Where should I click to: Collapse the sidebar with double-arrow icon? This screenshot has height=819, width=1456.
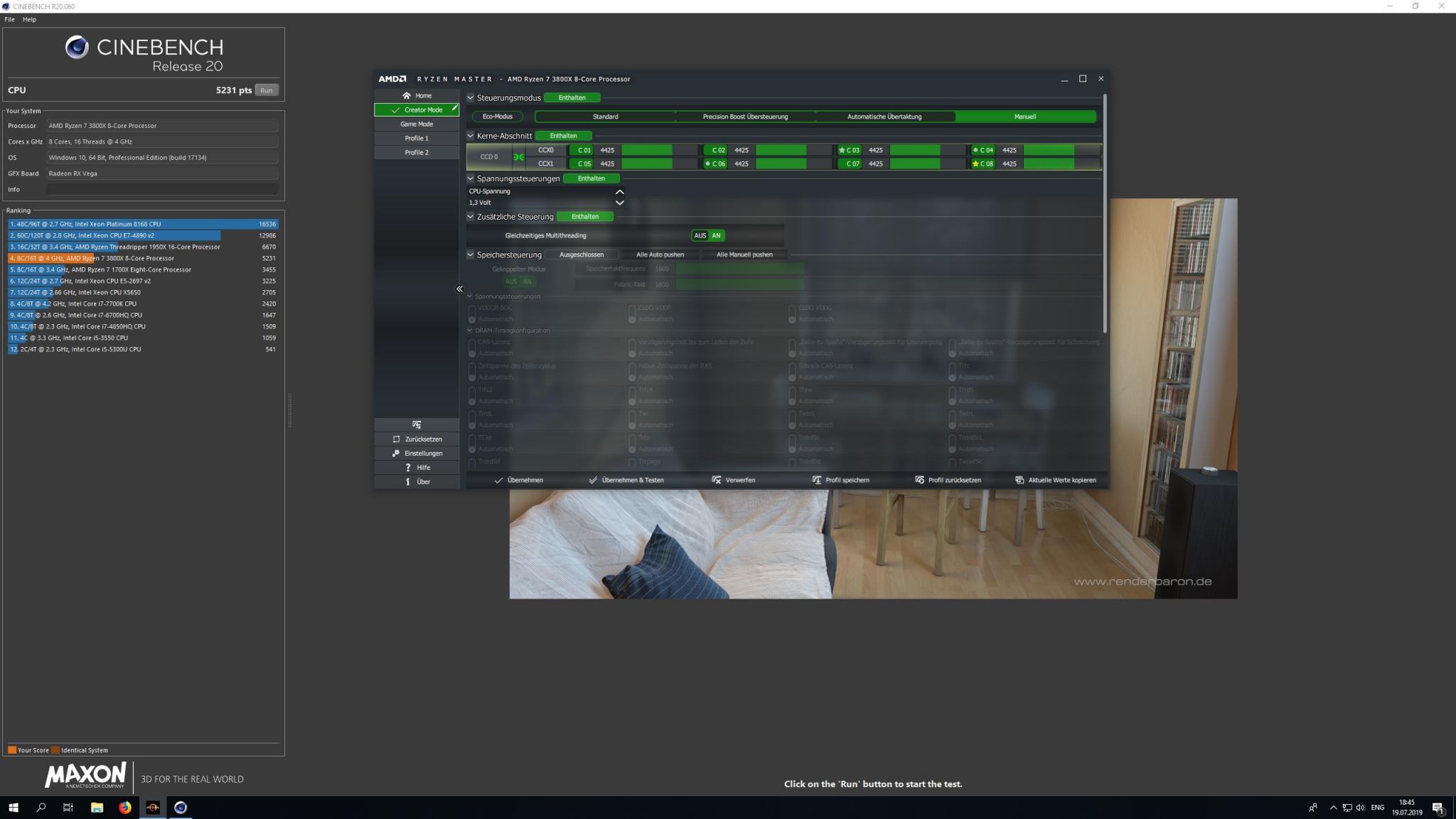click(x=459, y=289)
